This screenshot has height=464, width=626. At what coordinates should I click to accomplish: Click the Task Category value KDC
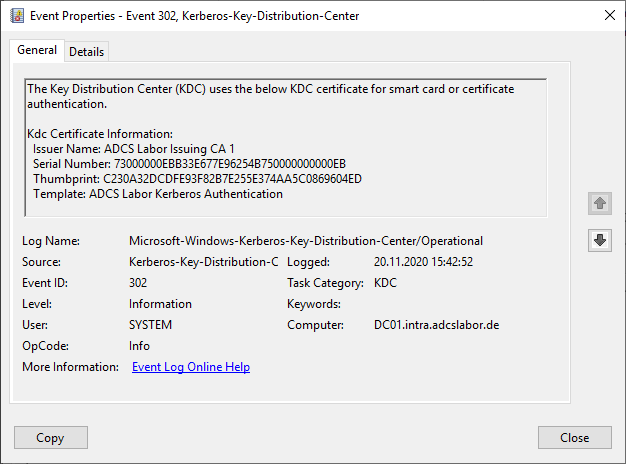pyautogui.click(x=385, y=283)
